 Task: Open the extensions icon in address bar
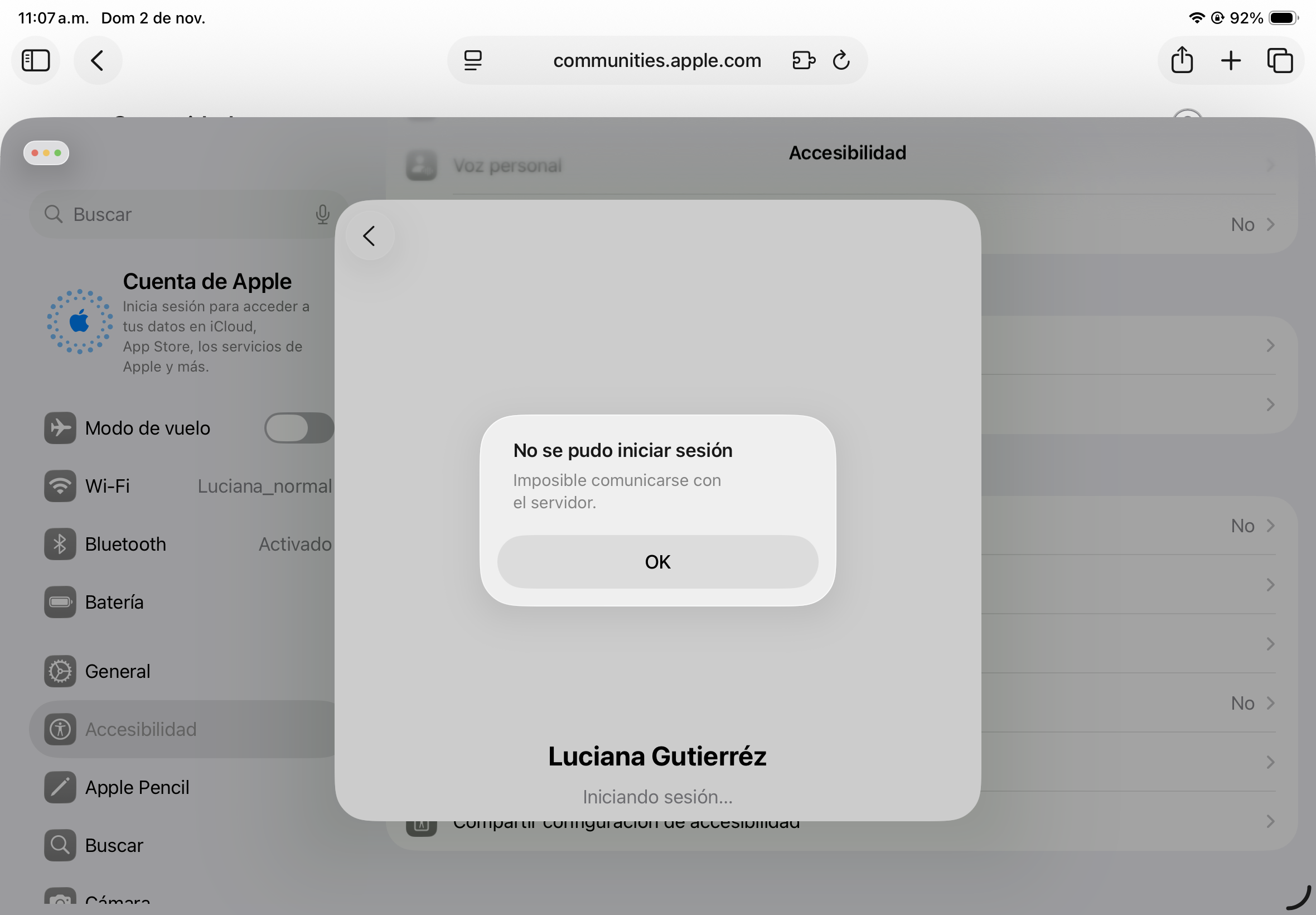803,61
